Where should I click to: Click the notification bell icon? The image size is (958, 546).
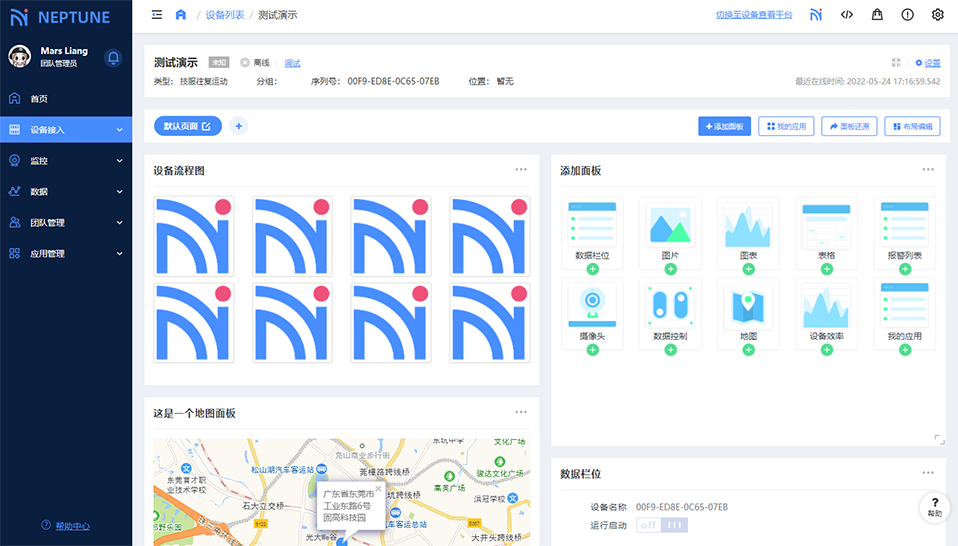tap(113, 57)
